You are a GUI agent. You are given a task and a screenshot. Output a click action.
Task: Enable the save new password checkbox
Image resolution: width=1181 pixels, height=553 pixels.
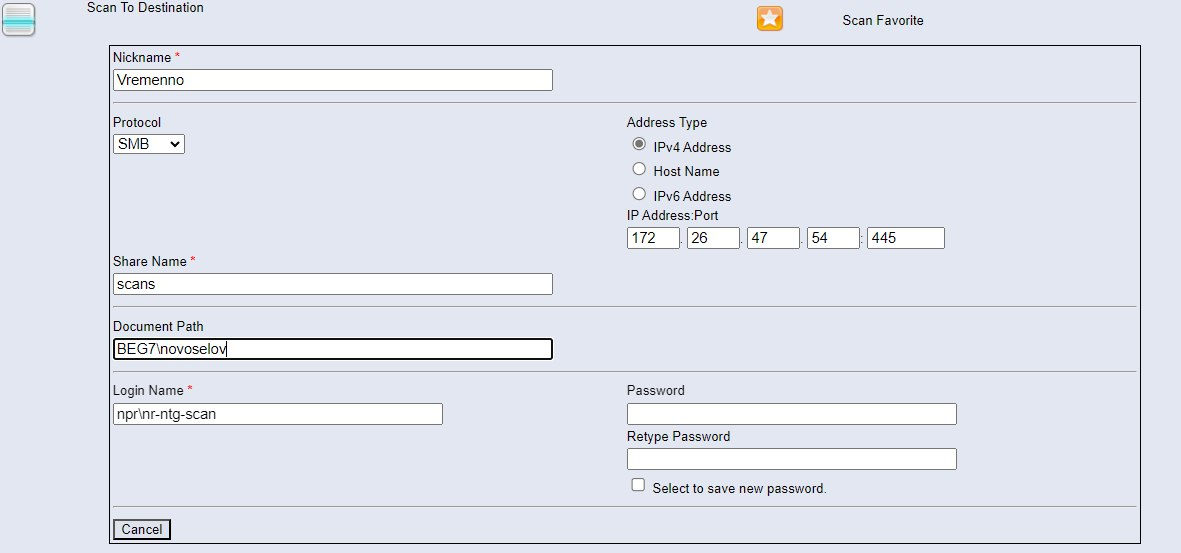tap(638, 485)
